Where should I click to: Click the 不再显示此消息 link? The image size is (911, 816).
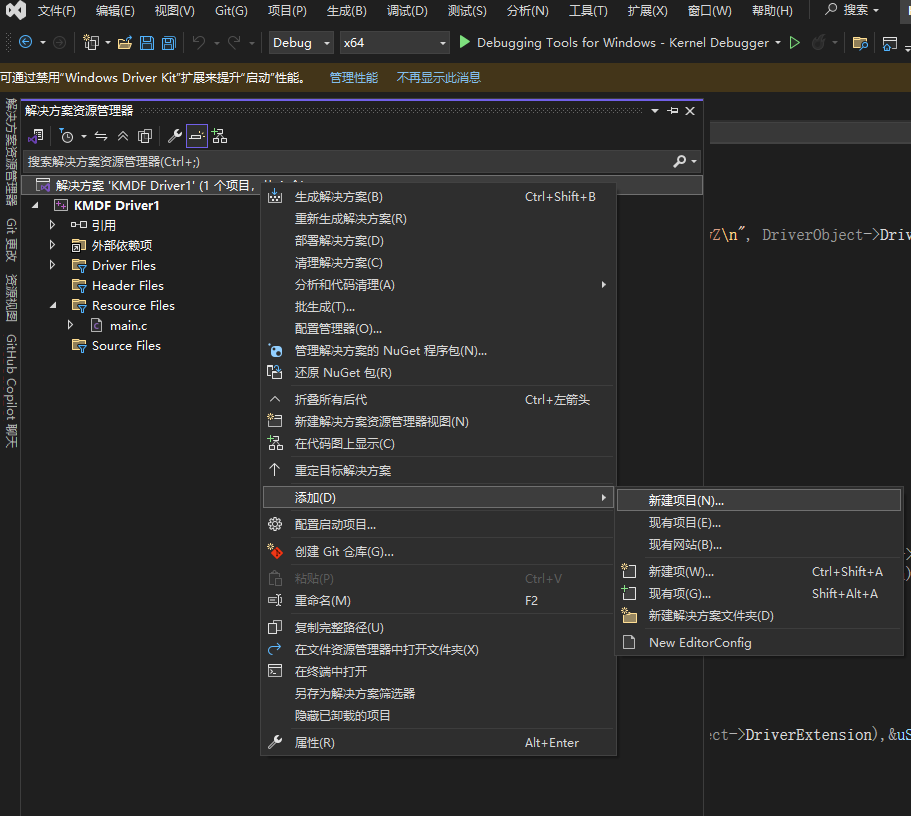439,77
